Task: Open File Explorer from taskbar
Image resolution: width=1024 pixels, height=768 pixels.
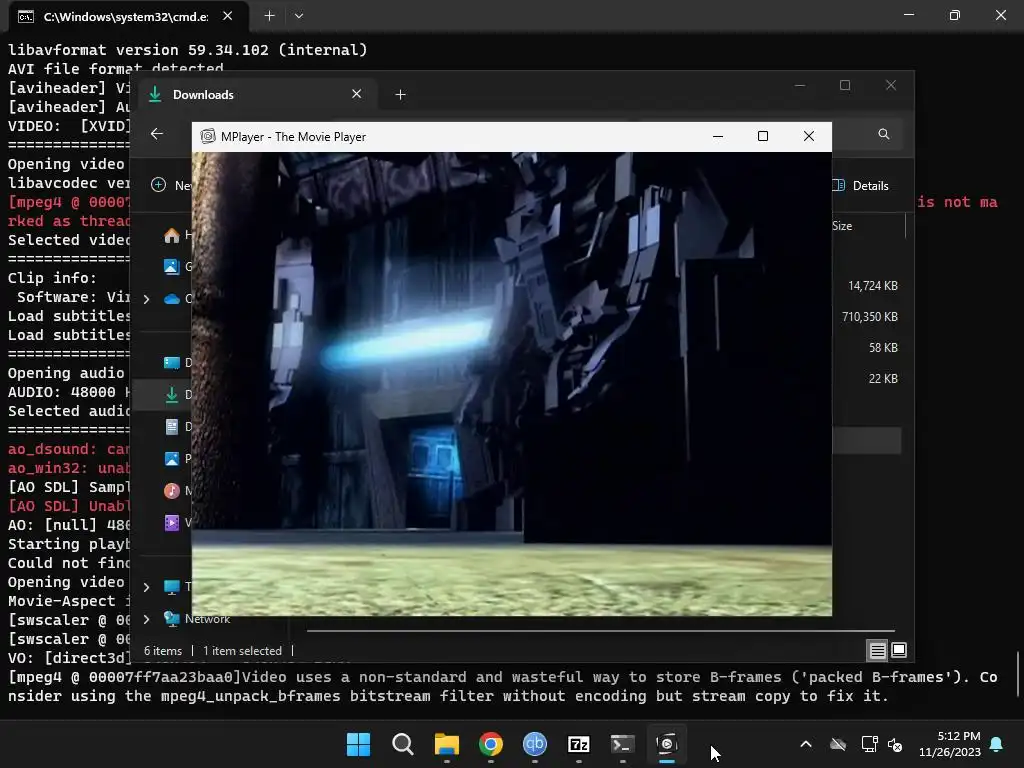Action: (x=447, y=744)
